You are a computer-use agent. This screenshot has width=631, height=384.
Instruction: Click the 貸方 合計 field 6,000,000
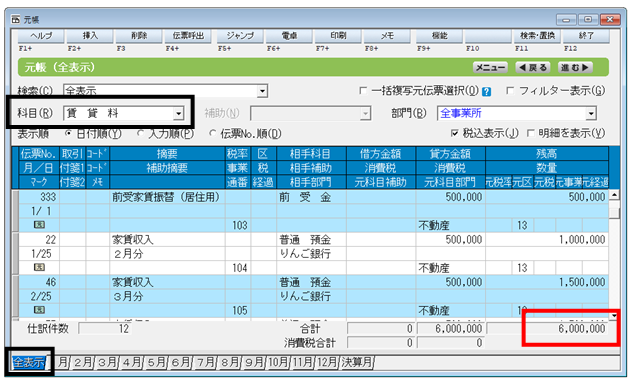click(451, 329)
